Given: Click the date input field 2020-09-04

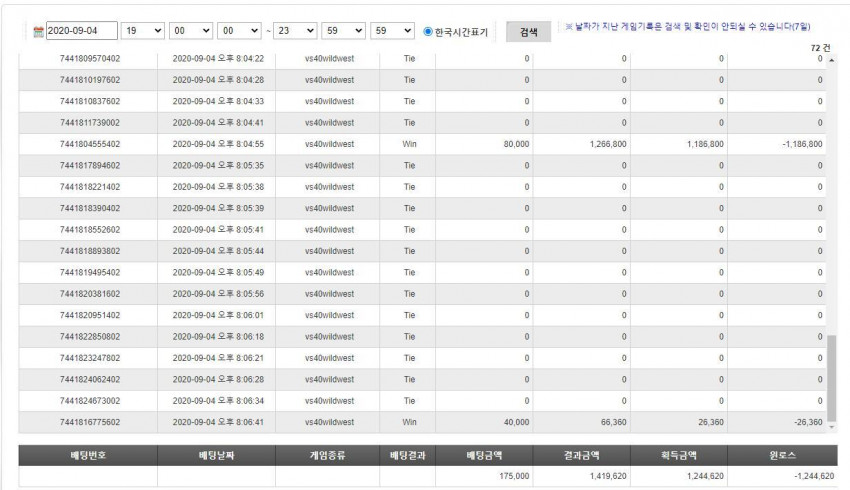Looking at the screenshot, I should tap(82, 31).
